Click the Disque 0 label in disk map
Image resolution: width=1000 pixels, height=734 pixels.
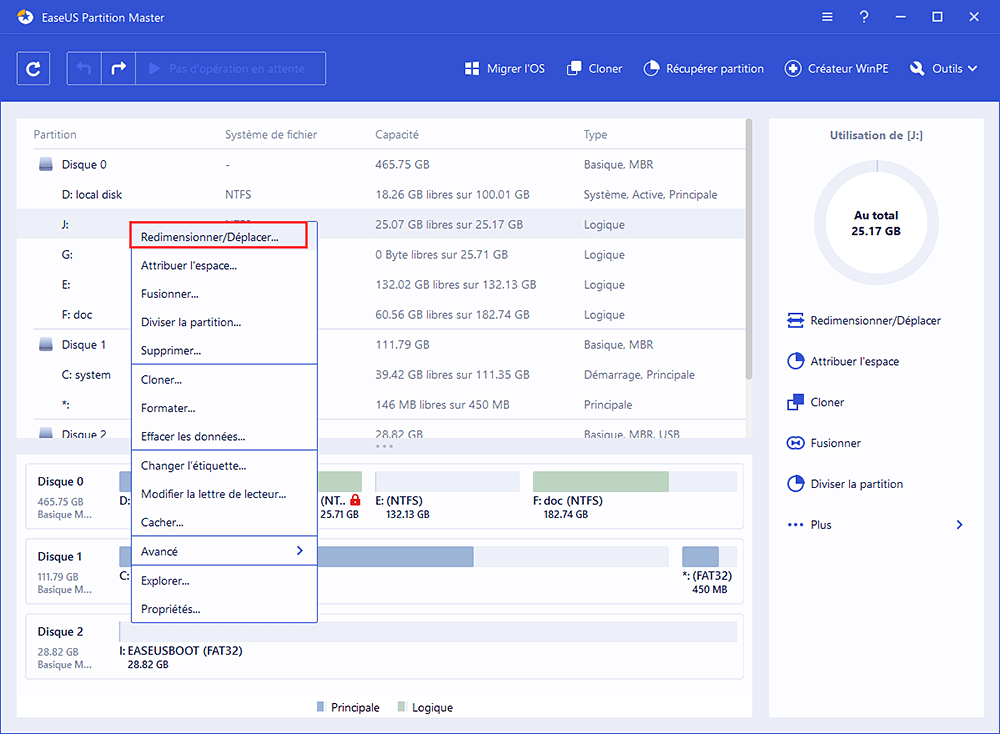pos(61,481)
